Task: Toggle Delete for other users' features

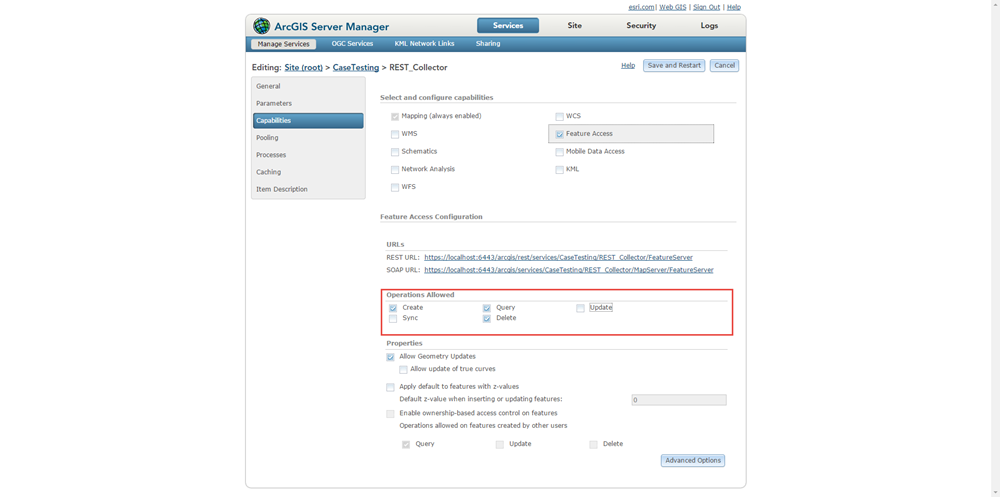Action: coord(594,445)
